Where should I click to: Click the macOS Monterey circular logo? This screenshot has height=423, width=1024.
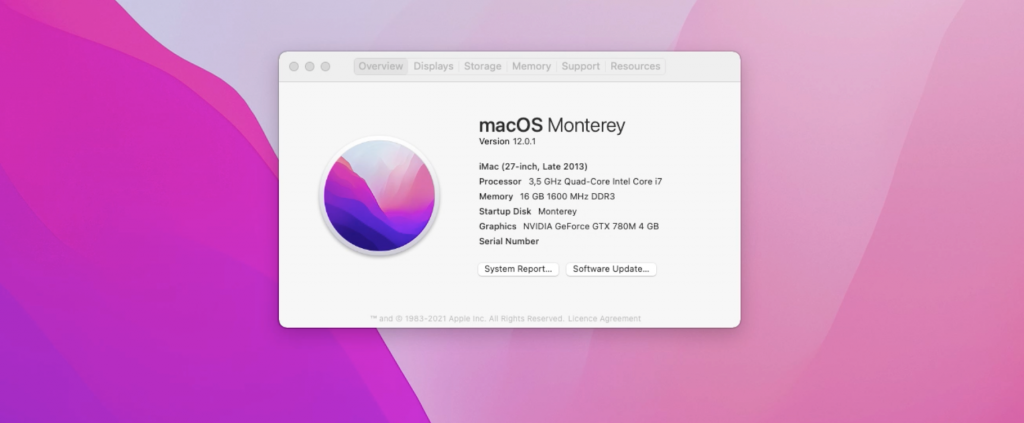(x=379, y=196)
